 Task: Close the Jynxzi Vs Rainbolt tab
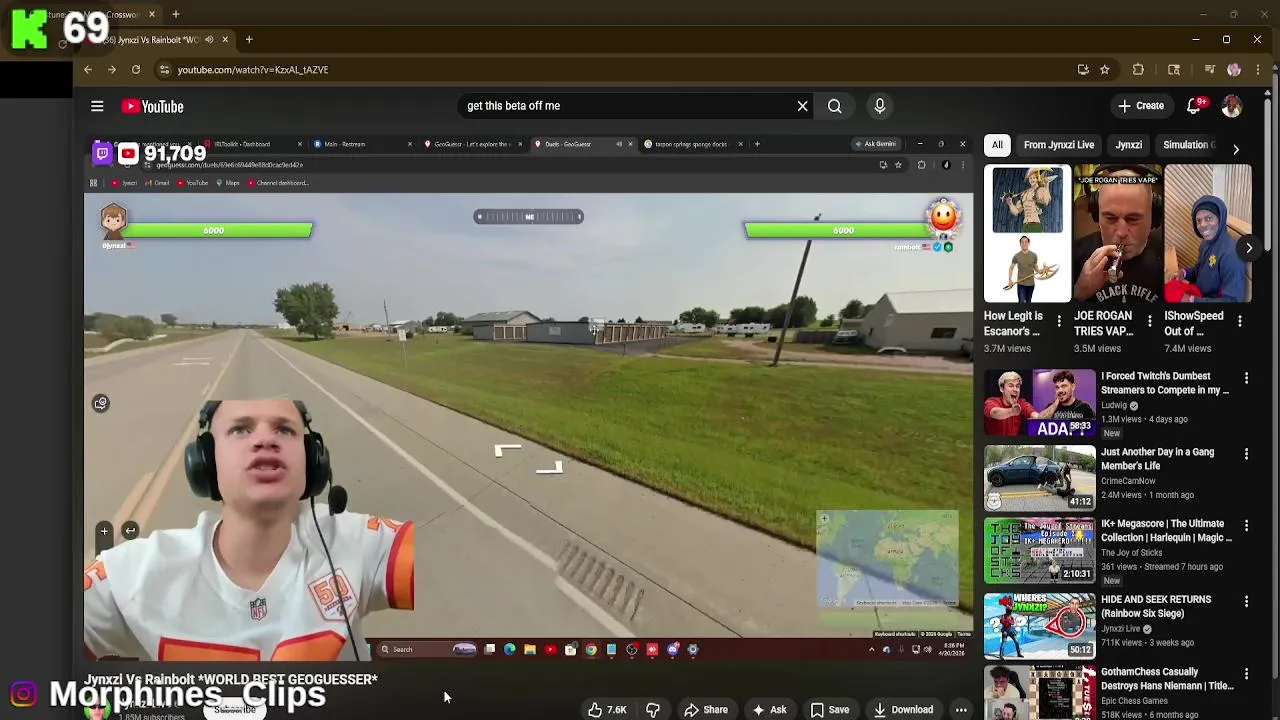(225, 40)
